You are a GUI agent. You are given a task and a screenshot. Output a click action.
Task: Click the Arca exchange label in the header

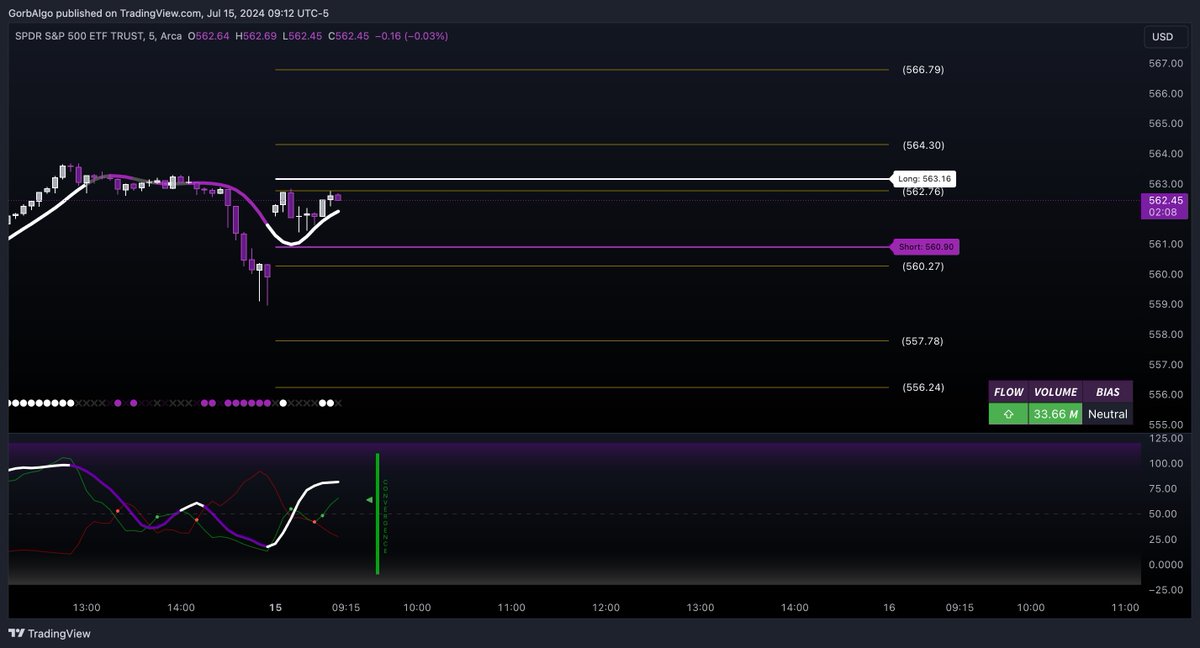(169, 36)
